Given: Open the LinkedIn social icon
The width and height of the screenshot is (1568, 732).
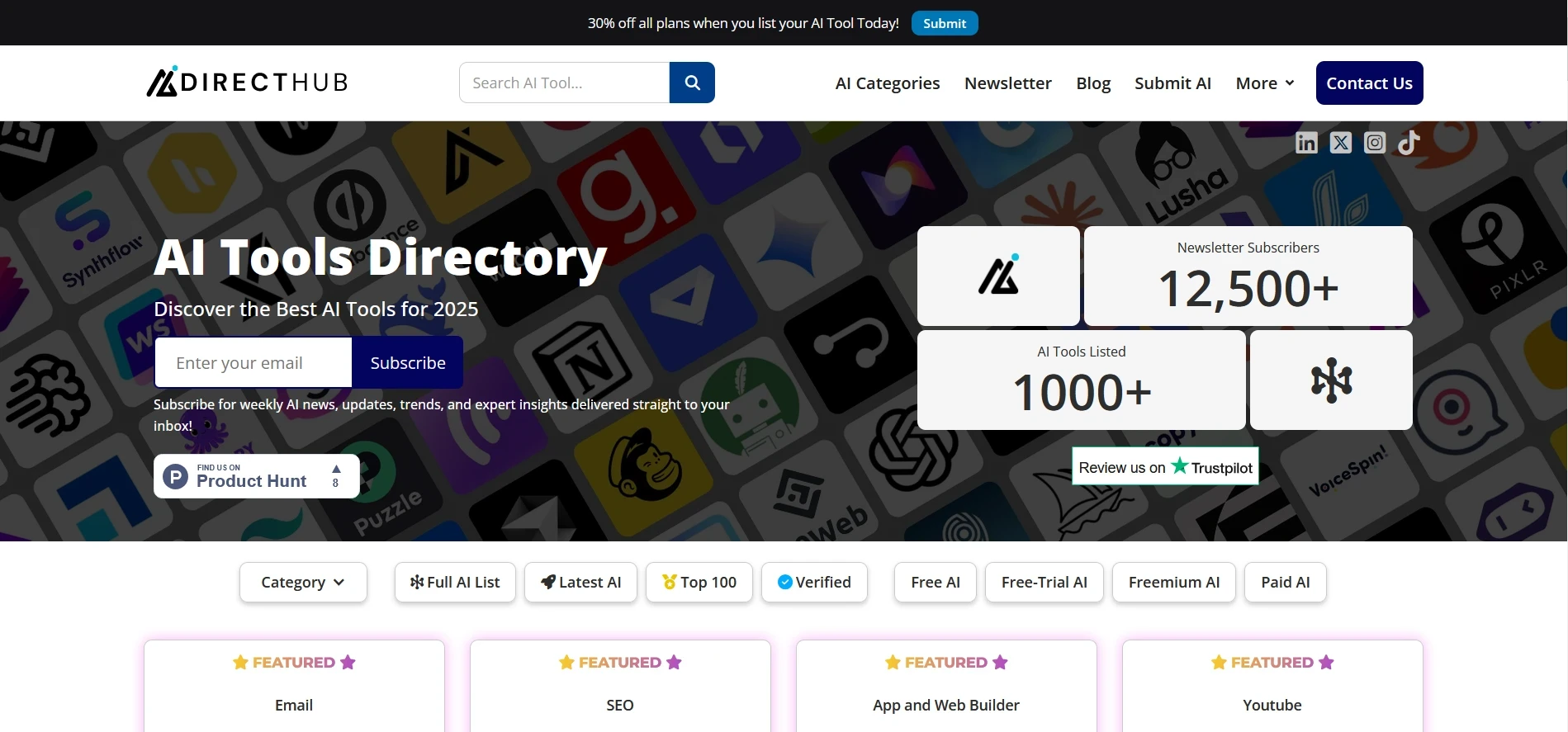Looking at the screenshot, I should click(1306, 143).
